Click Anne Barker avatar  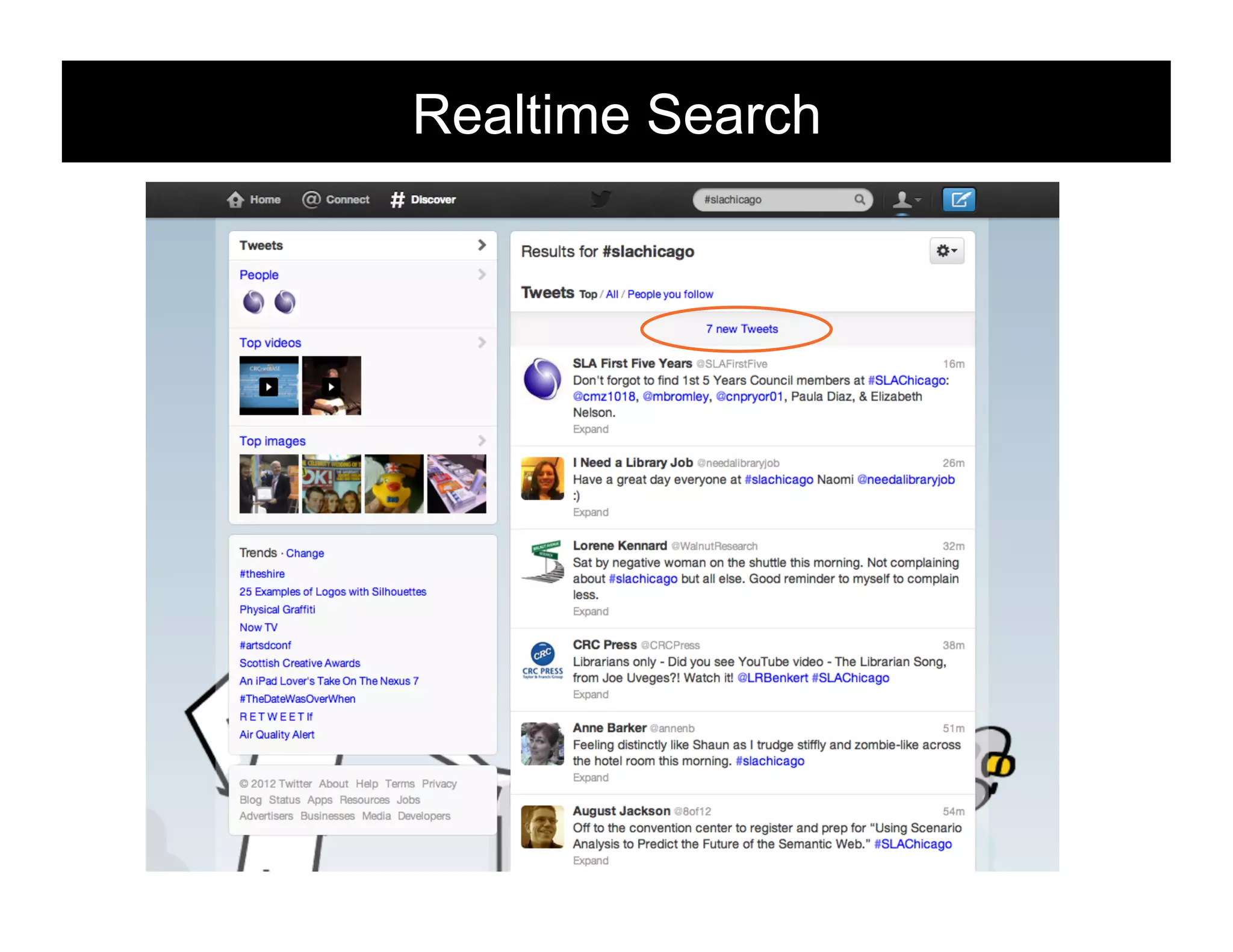[x=542, y=744]
